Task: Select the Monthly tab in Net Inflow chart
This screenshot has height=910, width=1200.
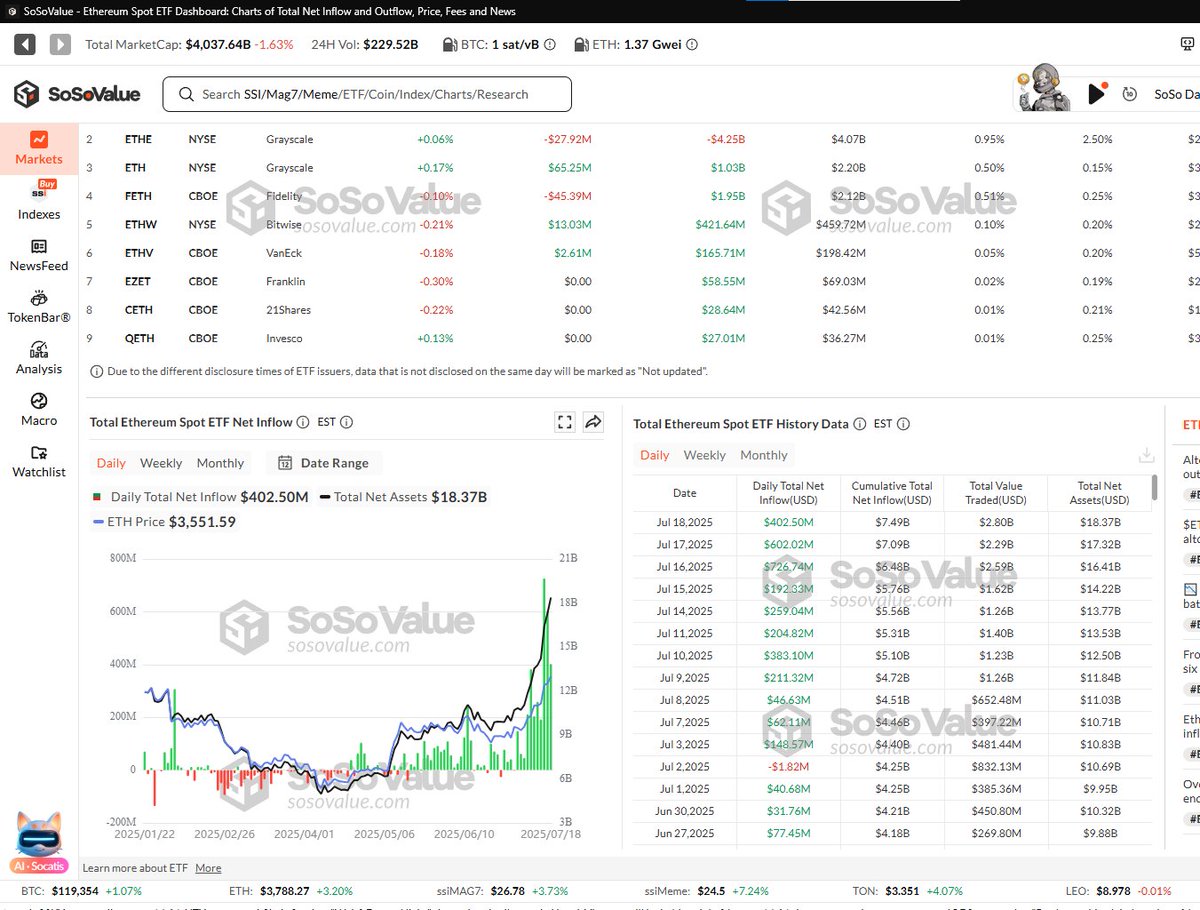Action: tap(220, 463)
